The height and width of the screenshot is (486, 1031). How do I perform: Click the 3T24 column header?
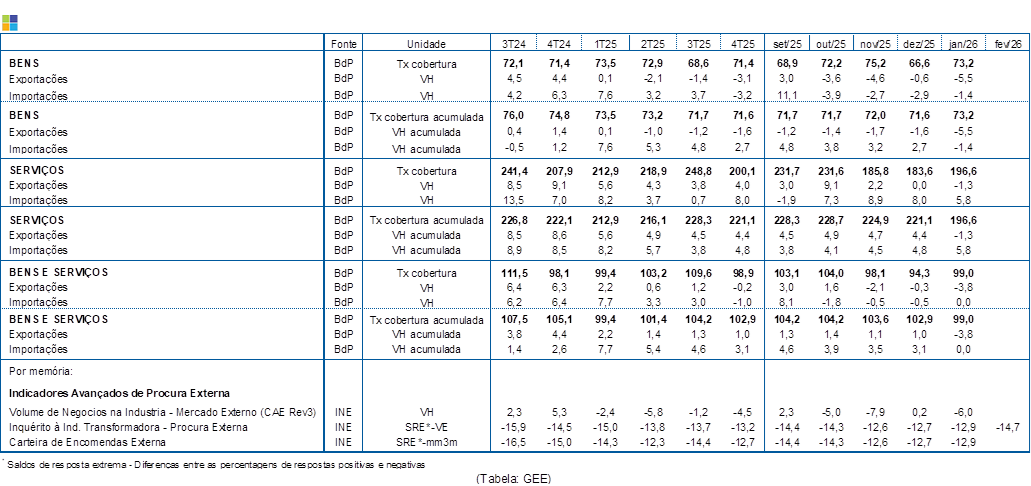(514, 44)
